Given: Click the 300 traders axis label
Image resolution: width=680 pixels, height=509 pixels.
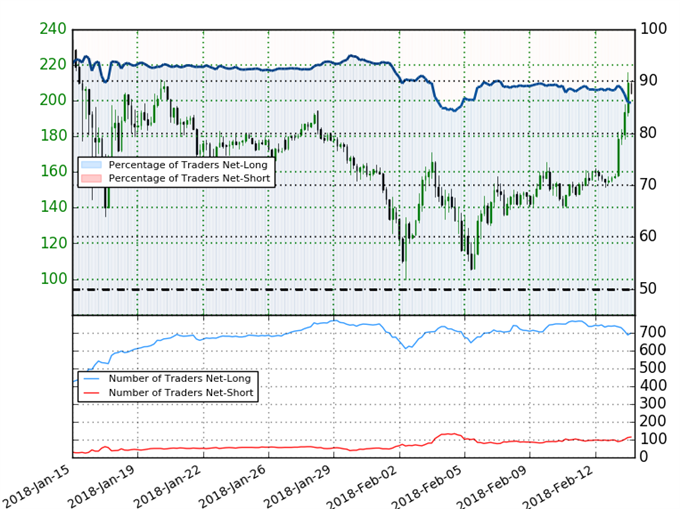Looking at the screenshot, I should tap(653, 403).
